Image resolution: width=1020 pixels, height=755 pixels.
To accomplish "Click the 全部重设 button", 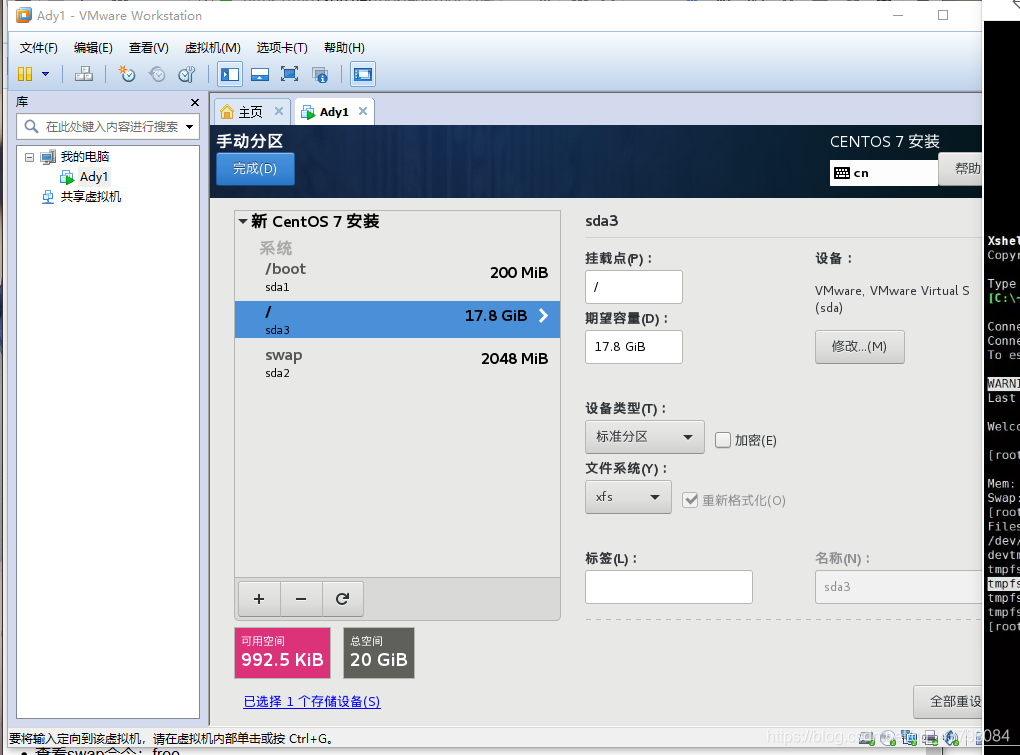I will click(x=948, y=702).
